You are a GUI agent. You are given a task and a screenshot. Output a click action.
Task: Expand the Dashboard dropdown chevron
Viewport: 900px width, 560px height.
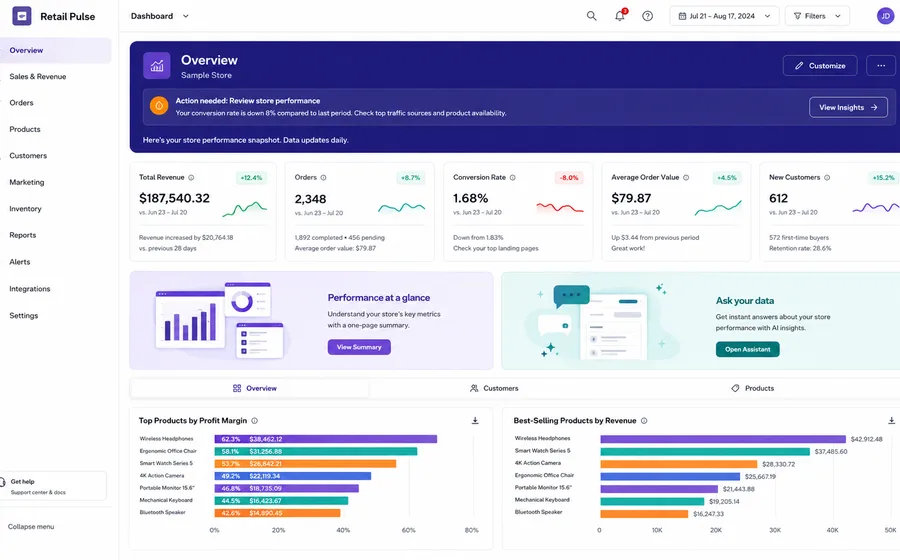pos(185,16)
